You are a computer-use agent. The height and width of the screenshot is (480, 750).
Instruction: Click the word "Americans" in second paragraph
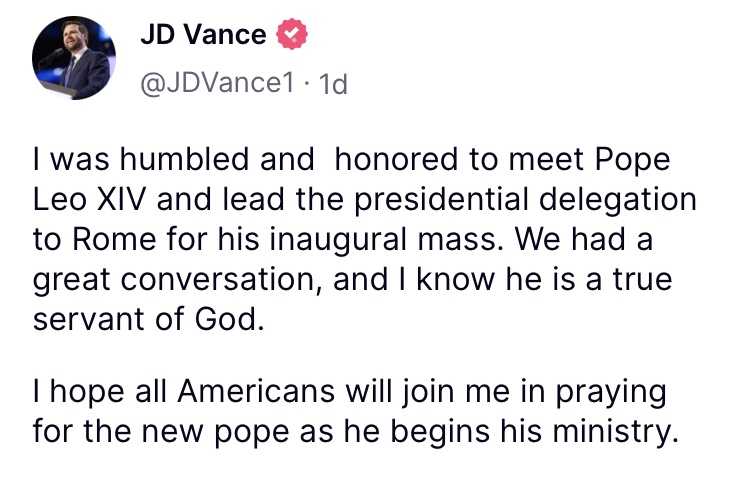(256, 392)
